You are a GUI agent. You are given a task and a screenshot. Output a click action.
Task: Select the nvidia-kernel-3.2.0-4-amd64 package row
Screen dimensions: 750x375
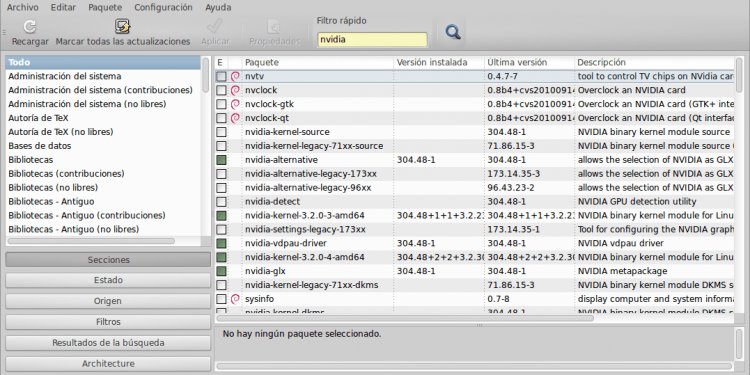(474, 257)
